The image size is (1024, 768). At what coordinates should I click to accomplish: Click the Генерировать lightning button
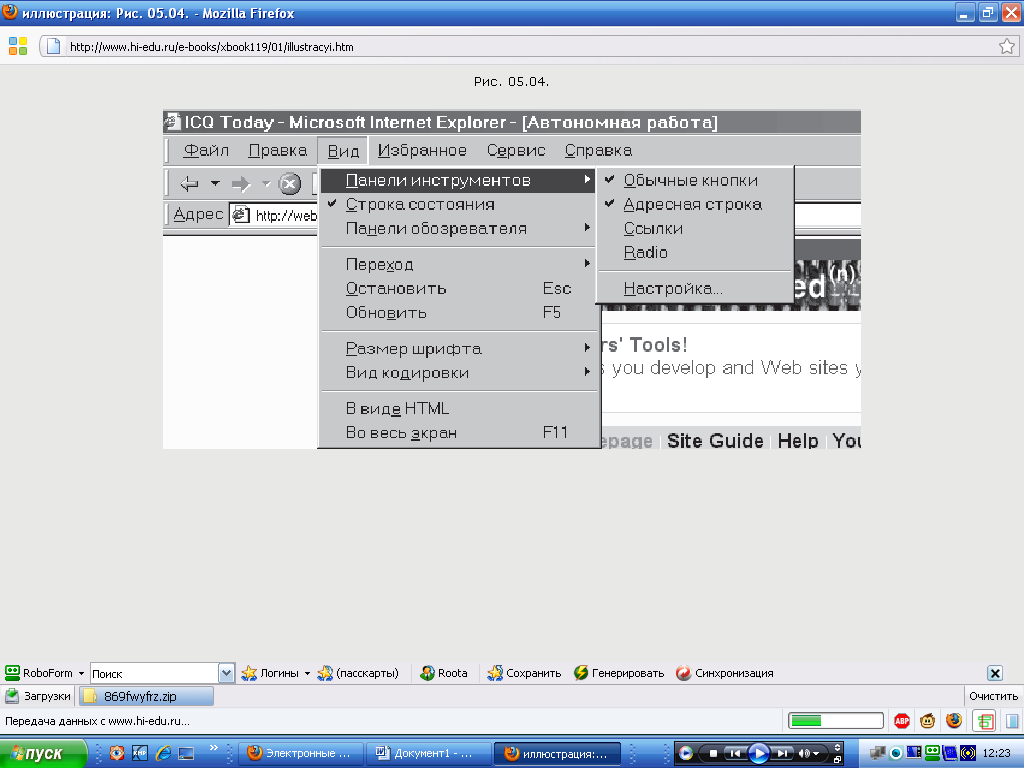click(618, 673)
